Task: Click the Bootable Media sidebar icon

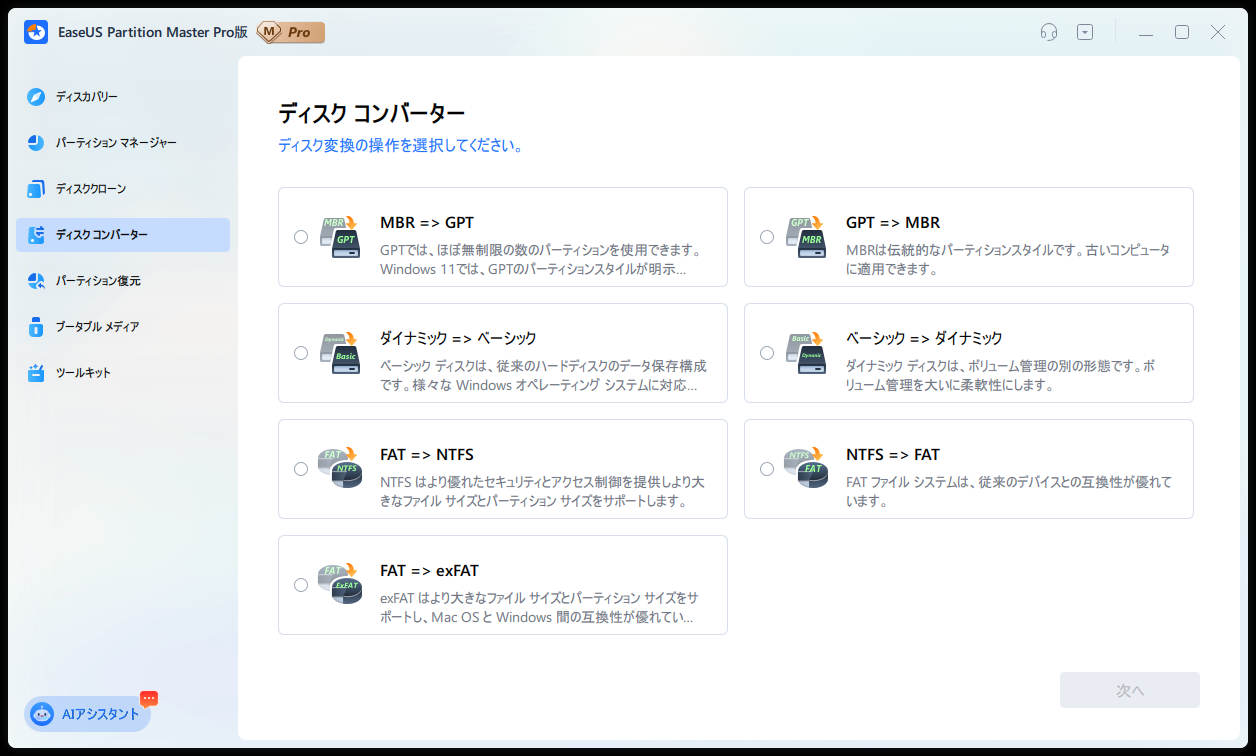Action: pyautogui.click(x=37, y=327)
